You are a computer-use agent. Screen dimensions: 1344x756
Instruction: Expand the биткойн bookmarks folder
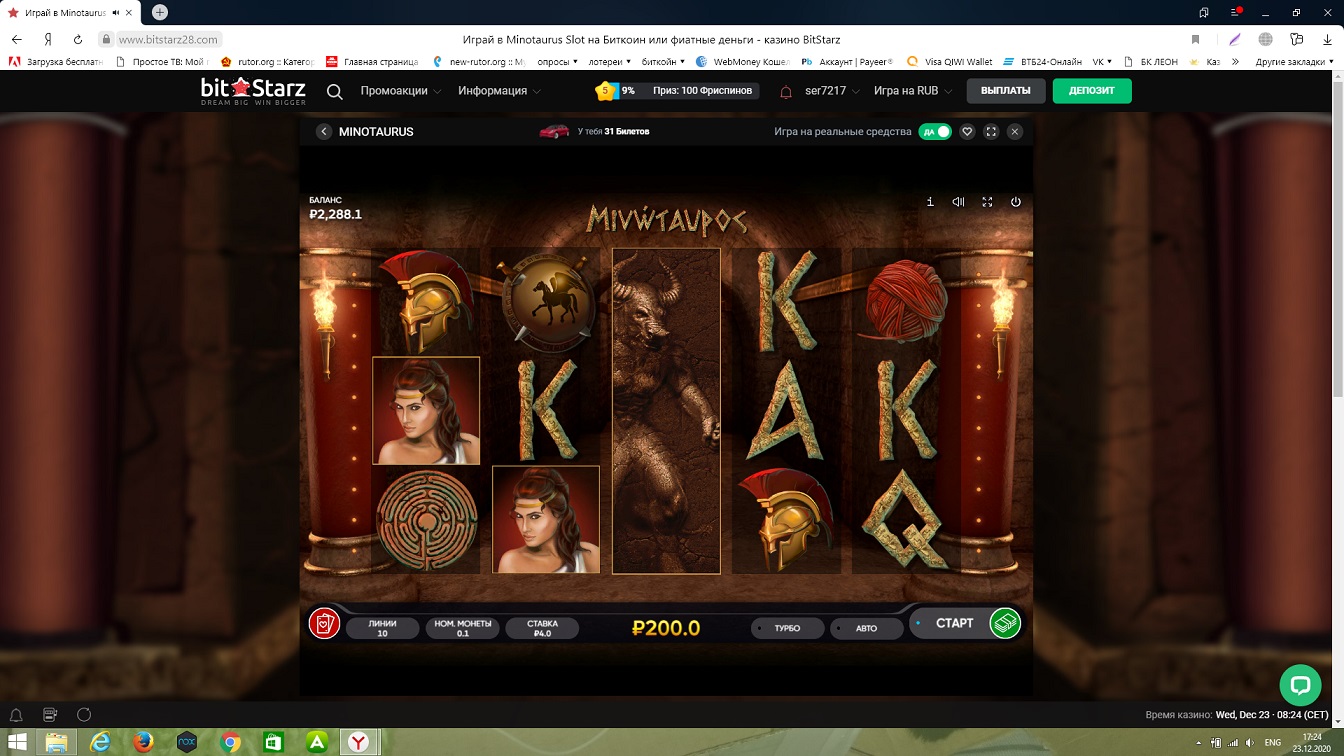663,62
